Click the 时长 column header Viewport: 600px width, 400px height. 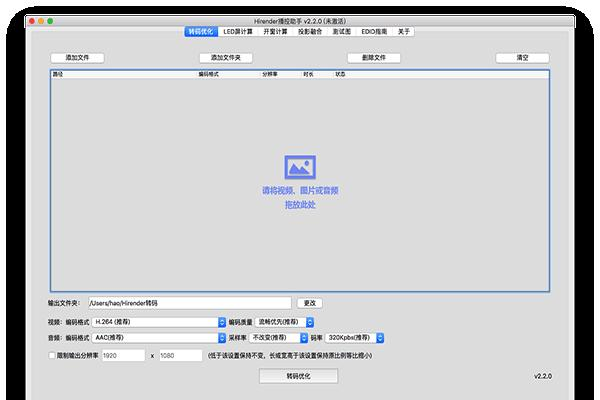(308, 74)
